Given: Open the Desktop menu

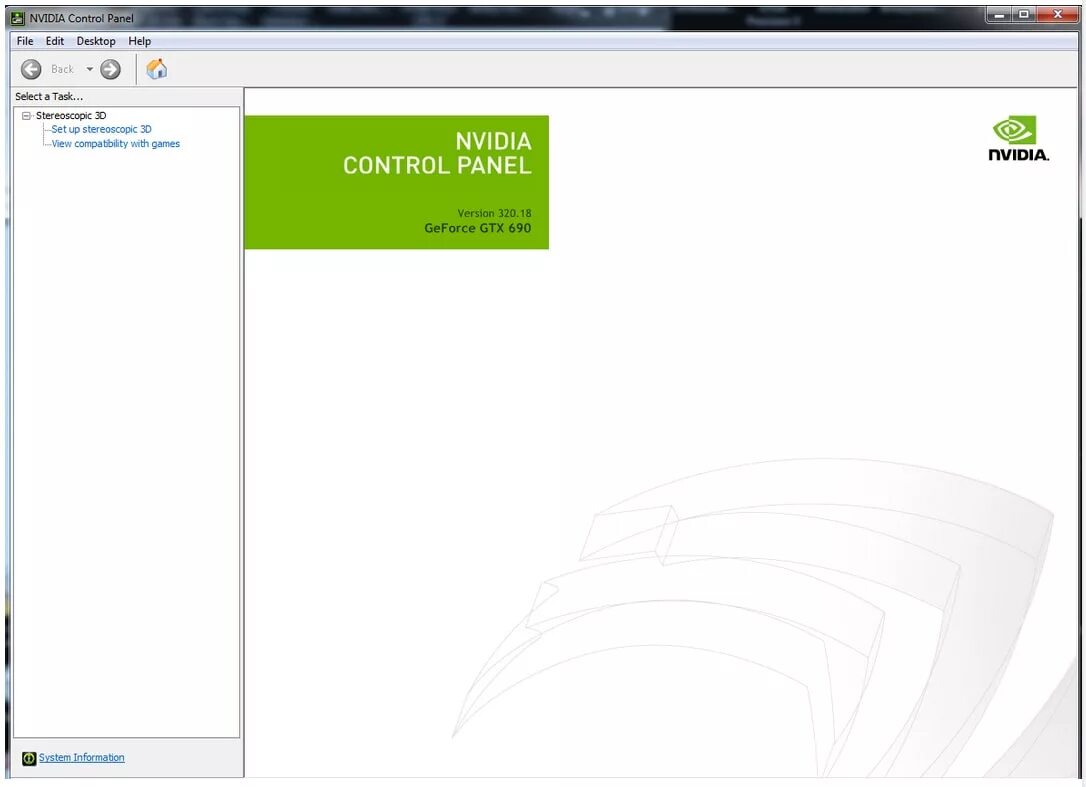Looking at the screenshot, I should pyautogui.click(x=96, y=41).
